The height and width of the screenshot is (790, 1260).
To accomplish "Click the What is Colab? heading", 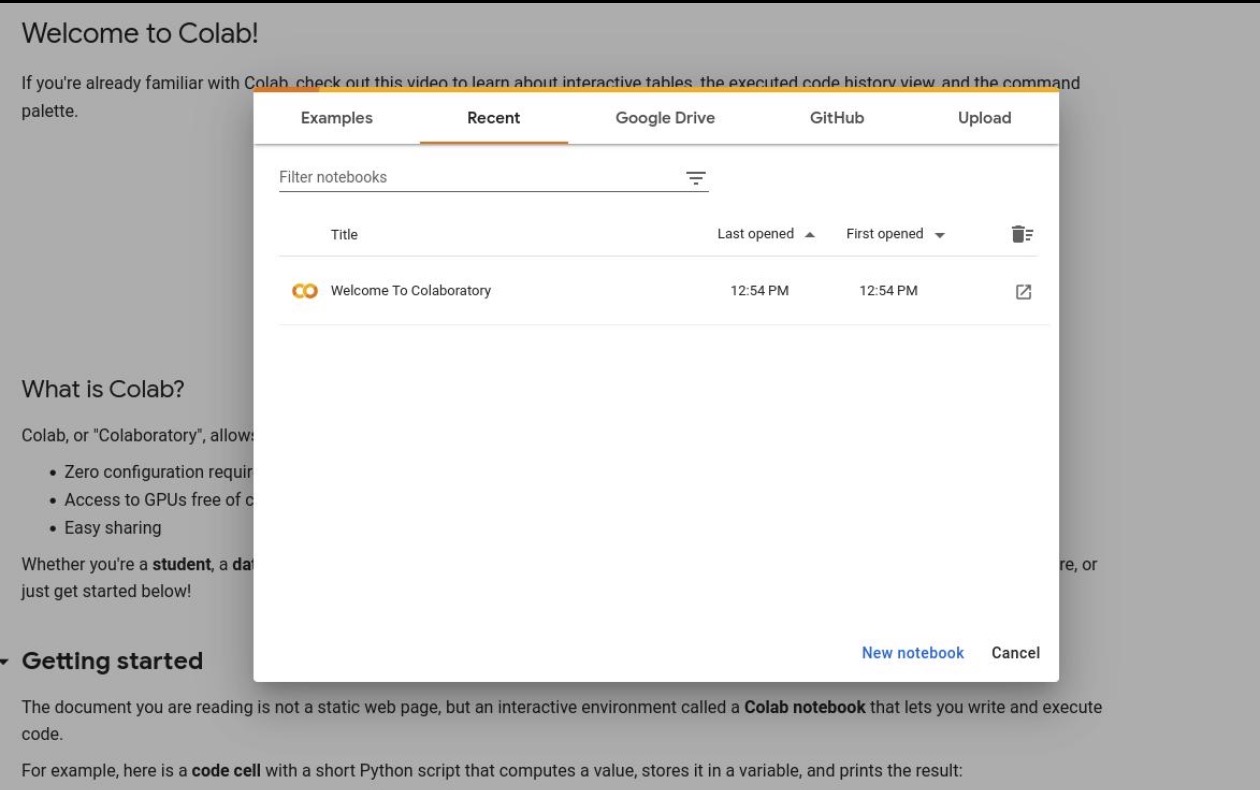I will [x=103, y=389].
